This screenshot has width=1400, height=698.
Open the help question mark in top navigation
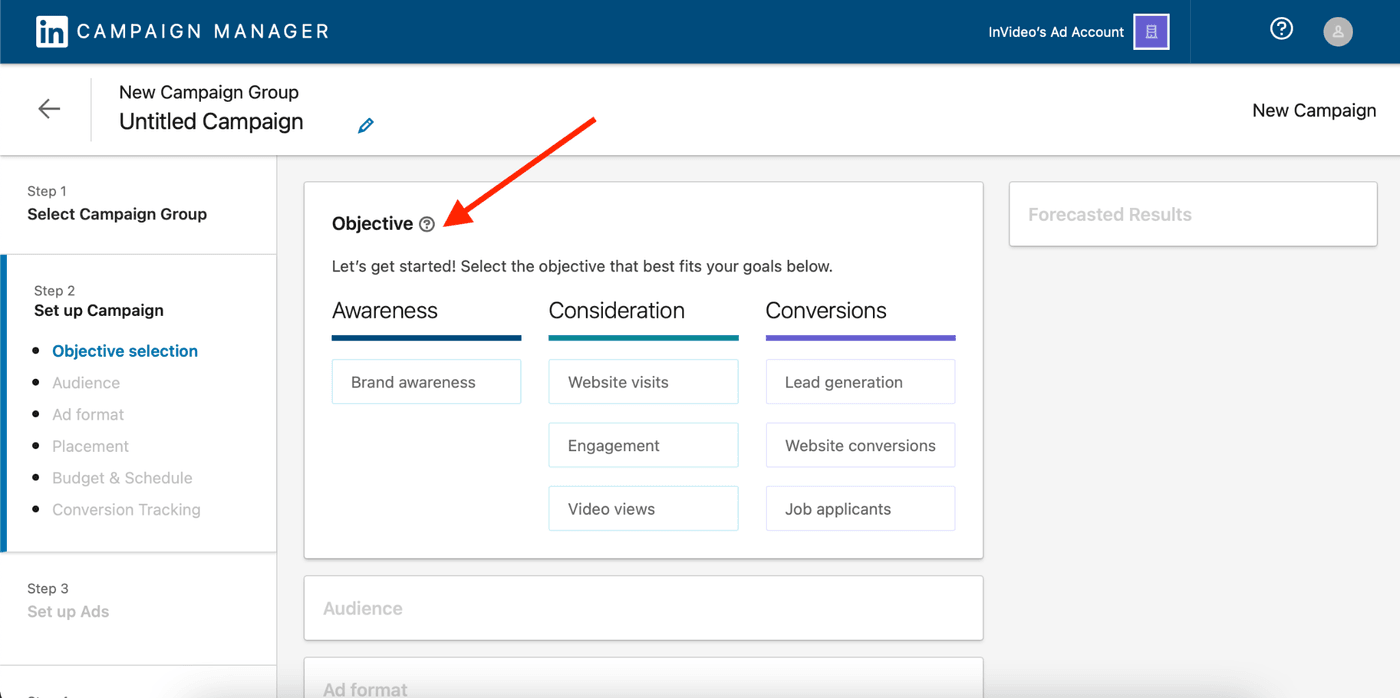coord(1281,29)
